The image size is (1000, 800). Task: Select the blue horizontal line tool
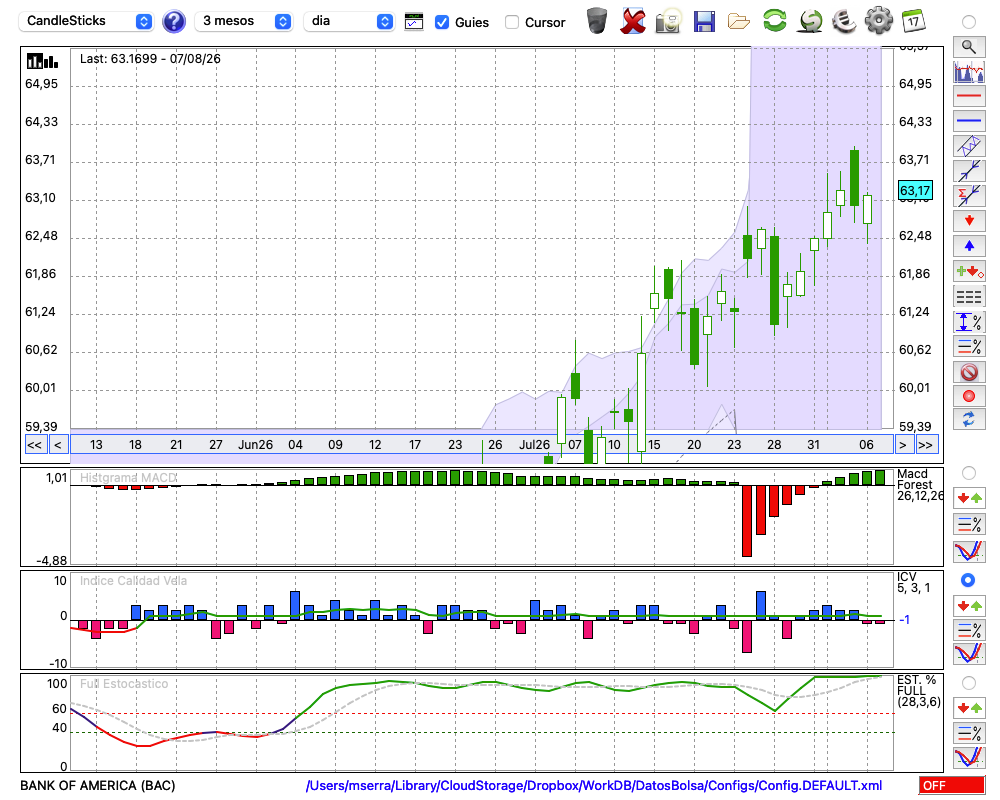tap(969, 120)
